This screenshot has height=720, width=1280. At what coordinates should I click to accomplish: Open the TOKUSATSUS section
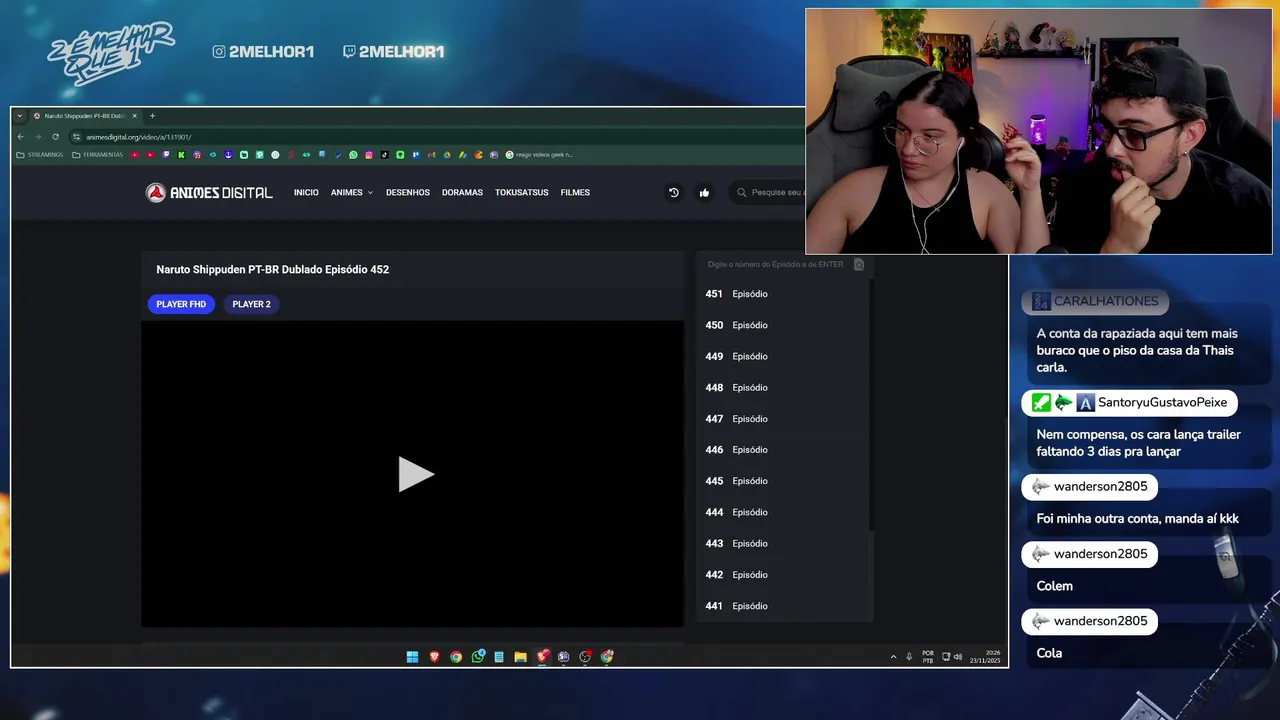521,192
